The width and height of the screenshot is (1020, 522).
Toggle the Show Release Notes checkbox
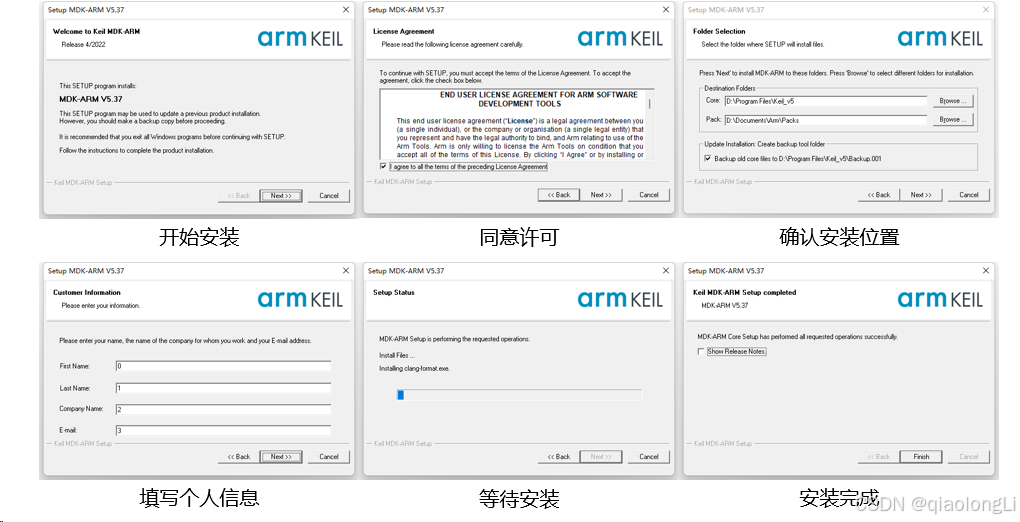point(701,351)
